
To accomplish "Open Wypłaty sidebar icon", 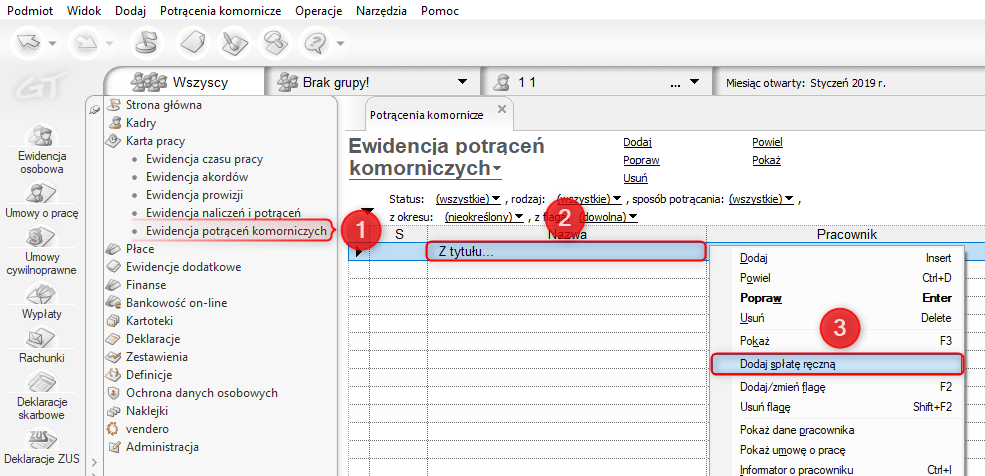I will [42, 303].
